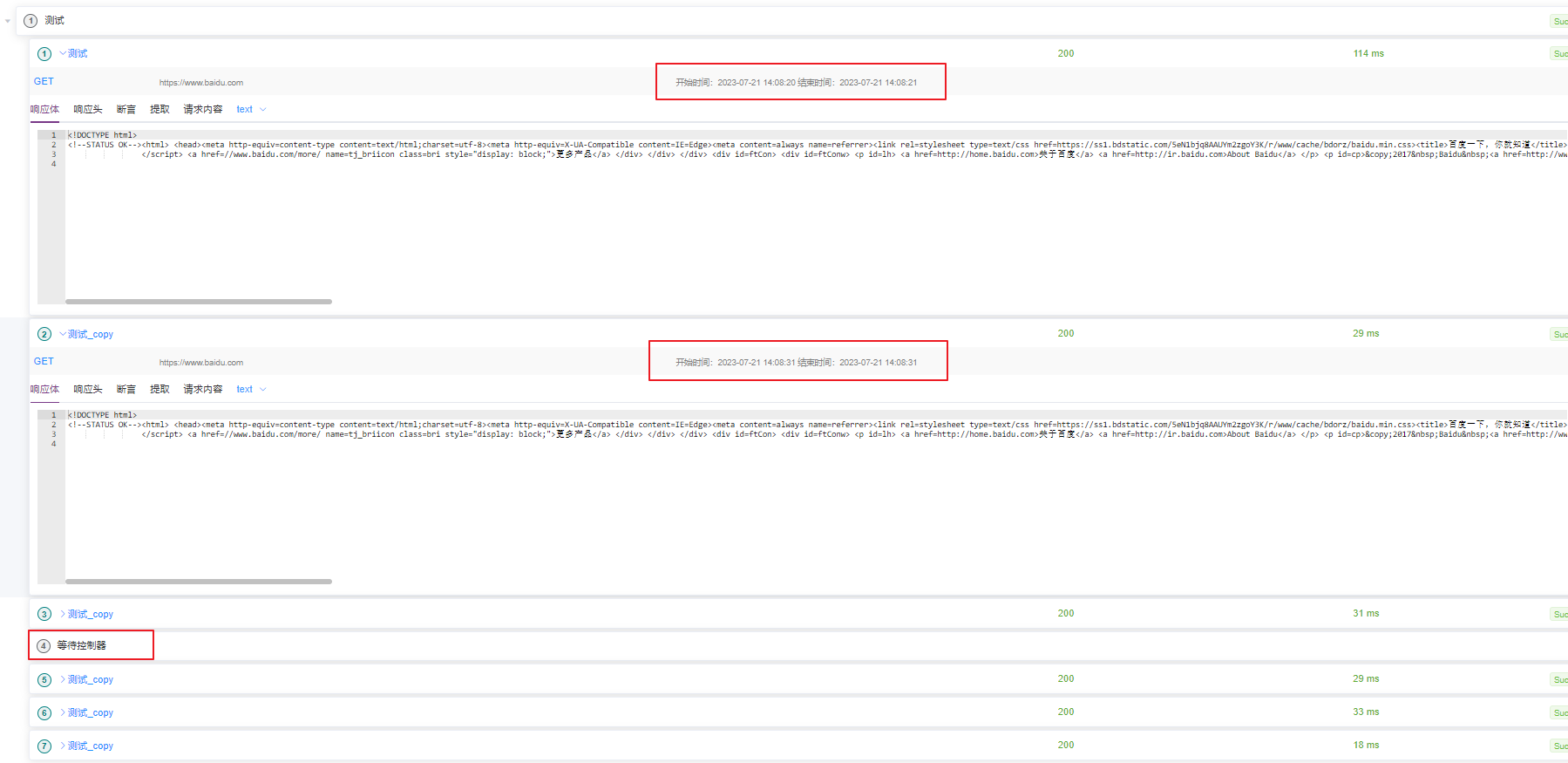This screenshot has width=1568, height=763.
Task: Collapse the top-level 测试 scenario arrow
Action: pyautogui.click(x=8, y=21)
